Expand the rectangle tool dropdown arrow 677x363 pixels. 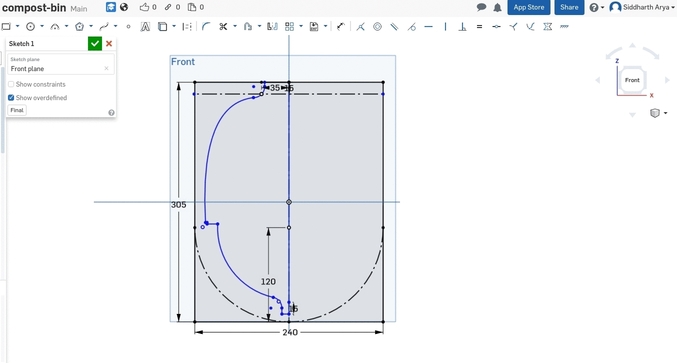tap(17, 27)
